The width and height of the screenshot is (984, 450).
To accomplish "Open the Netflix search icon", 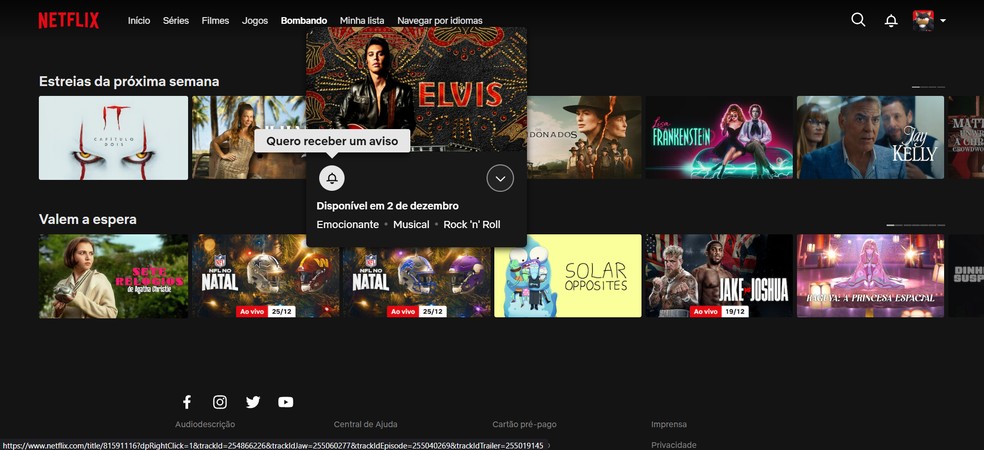I will coord(858,20).
